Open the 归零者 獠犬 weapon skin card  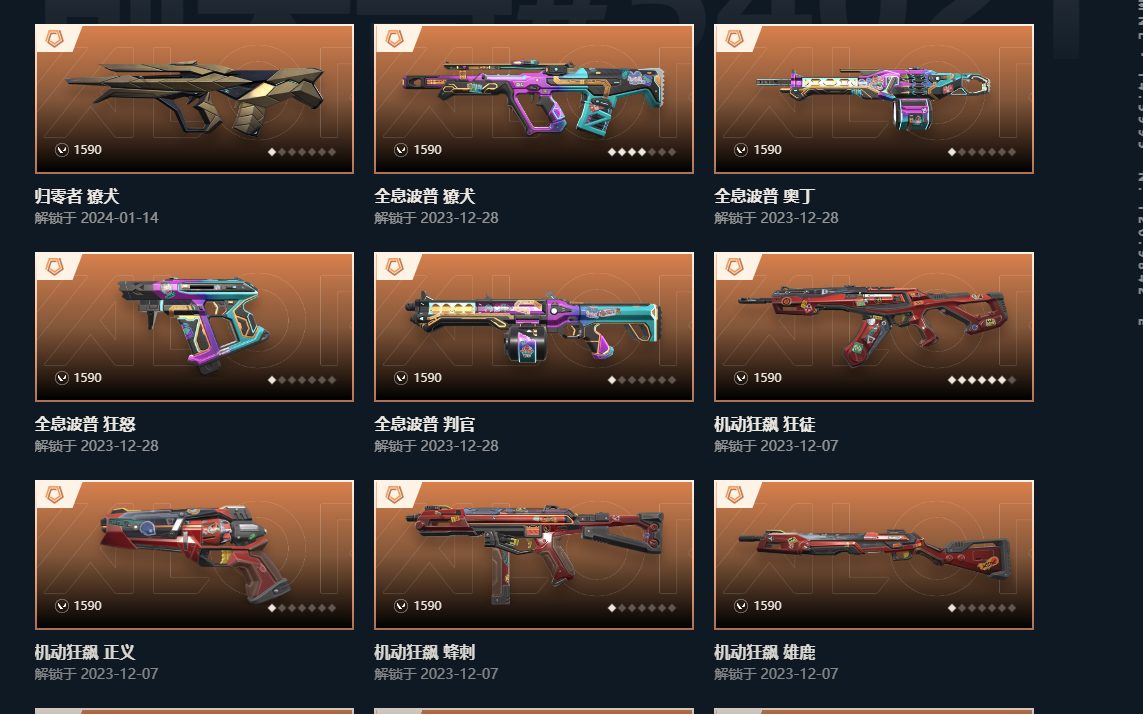[194, 99]
